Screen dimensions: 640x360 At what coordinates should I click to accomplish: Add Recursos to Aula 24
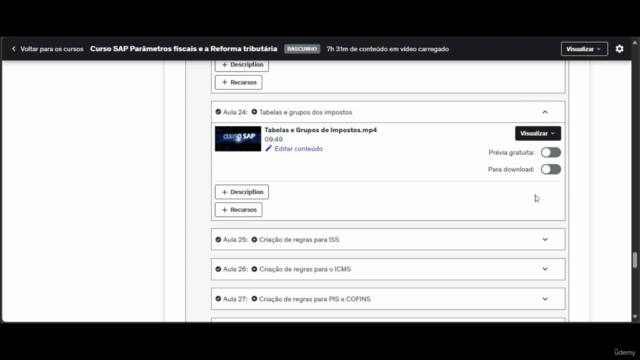click(238, 210)
